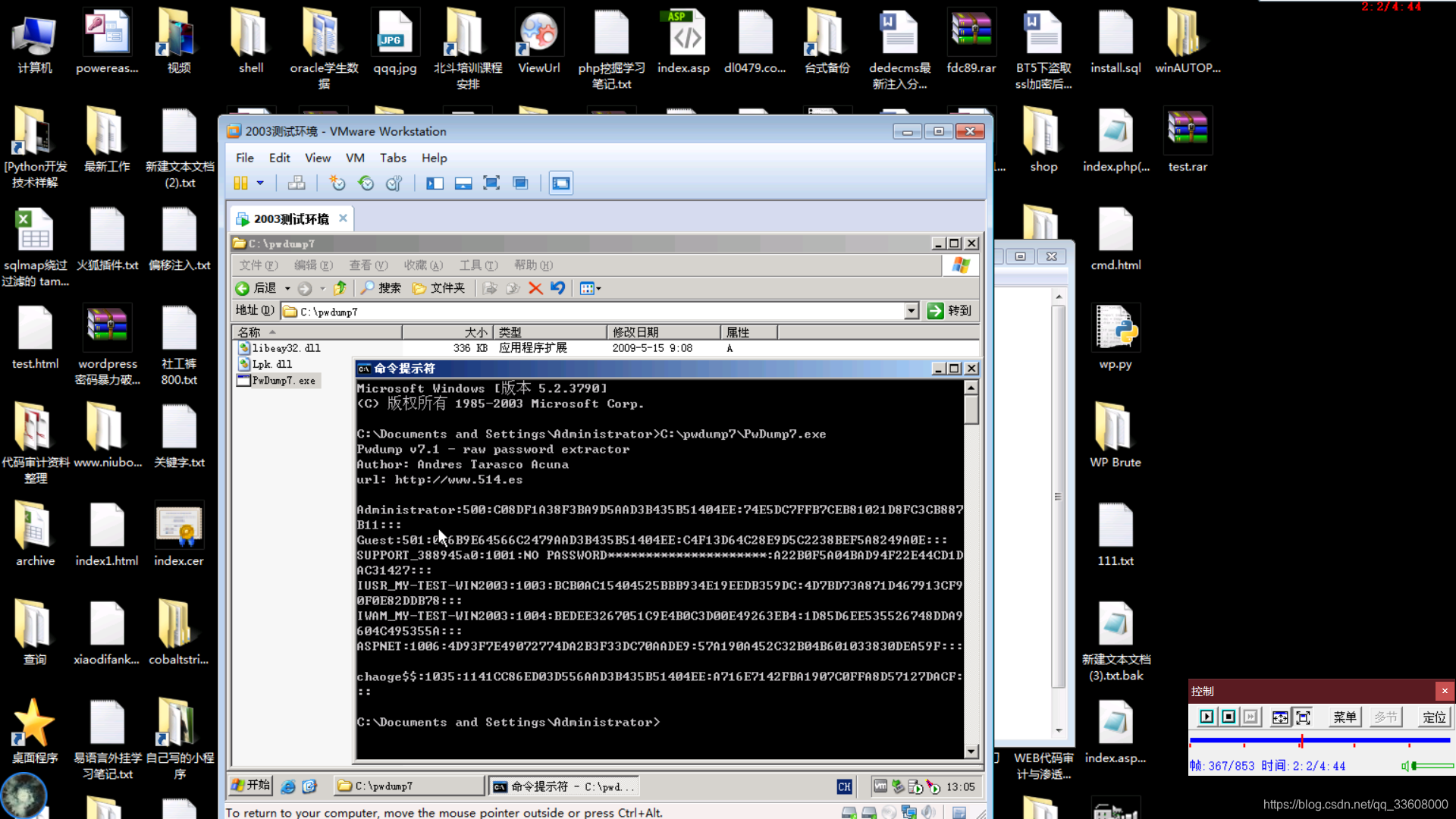The width and height of the screenshot is (1456, 819).
Task: Click the 菜单 button in 控制 panel
Action: click(x=1345, y=717)
